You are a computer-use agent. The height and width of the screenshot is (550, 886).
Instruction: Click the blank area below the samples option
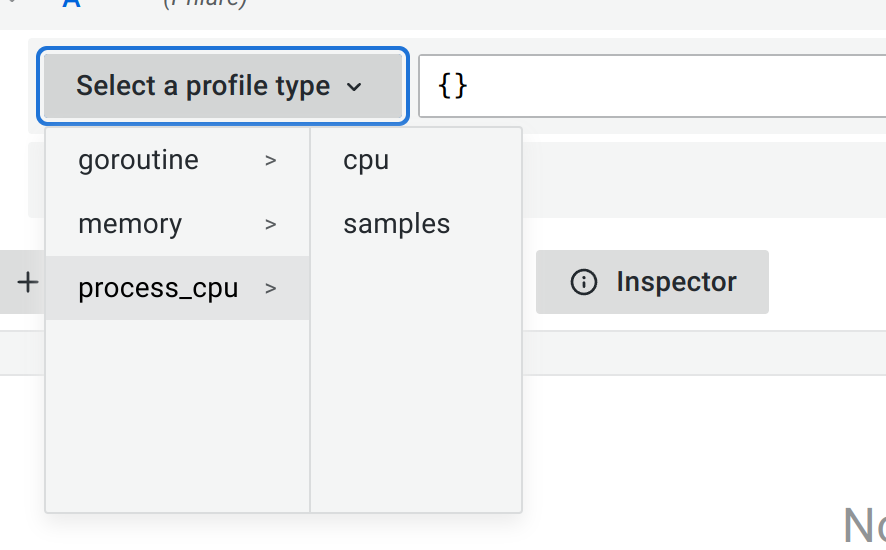[x=416, y=380]
